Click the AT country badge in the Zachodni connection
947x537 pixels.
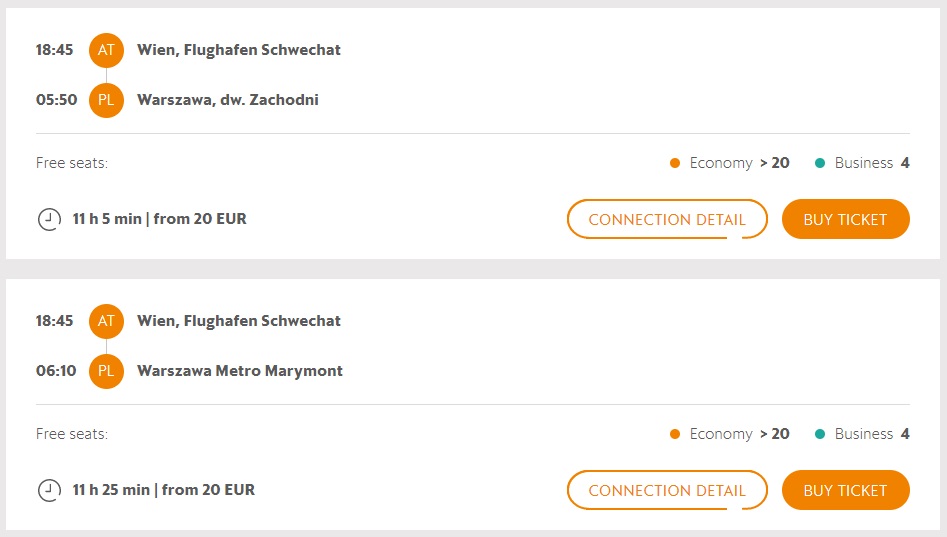pos(106,50)
